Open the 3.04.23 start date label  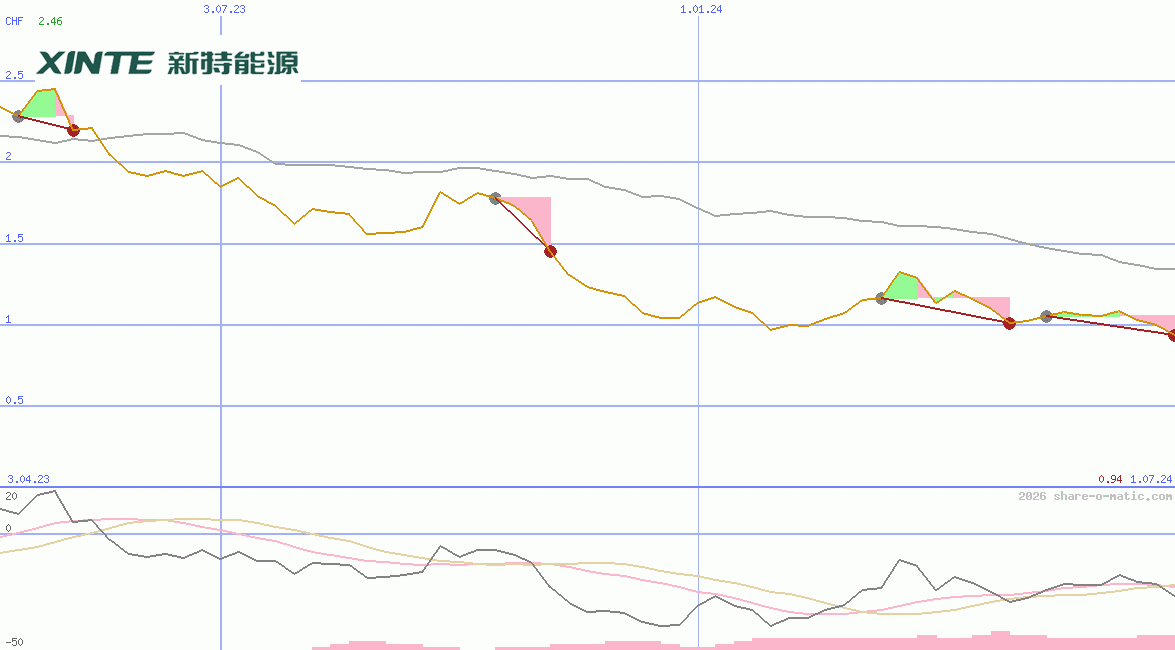pyautogui.click(x=27, y=480)
